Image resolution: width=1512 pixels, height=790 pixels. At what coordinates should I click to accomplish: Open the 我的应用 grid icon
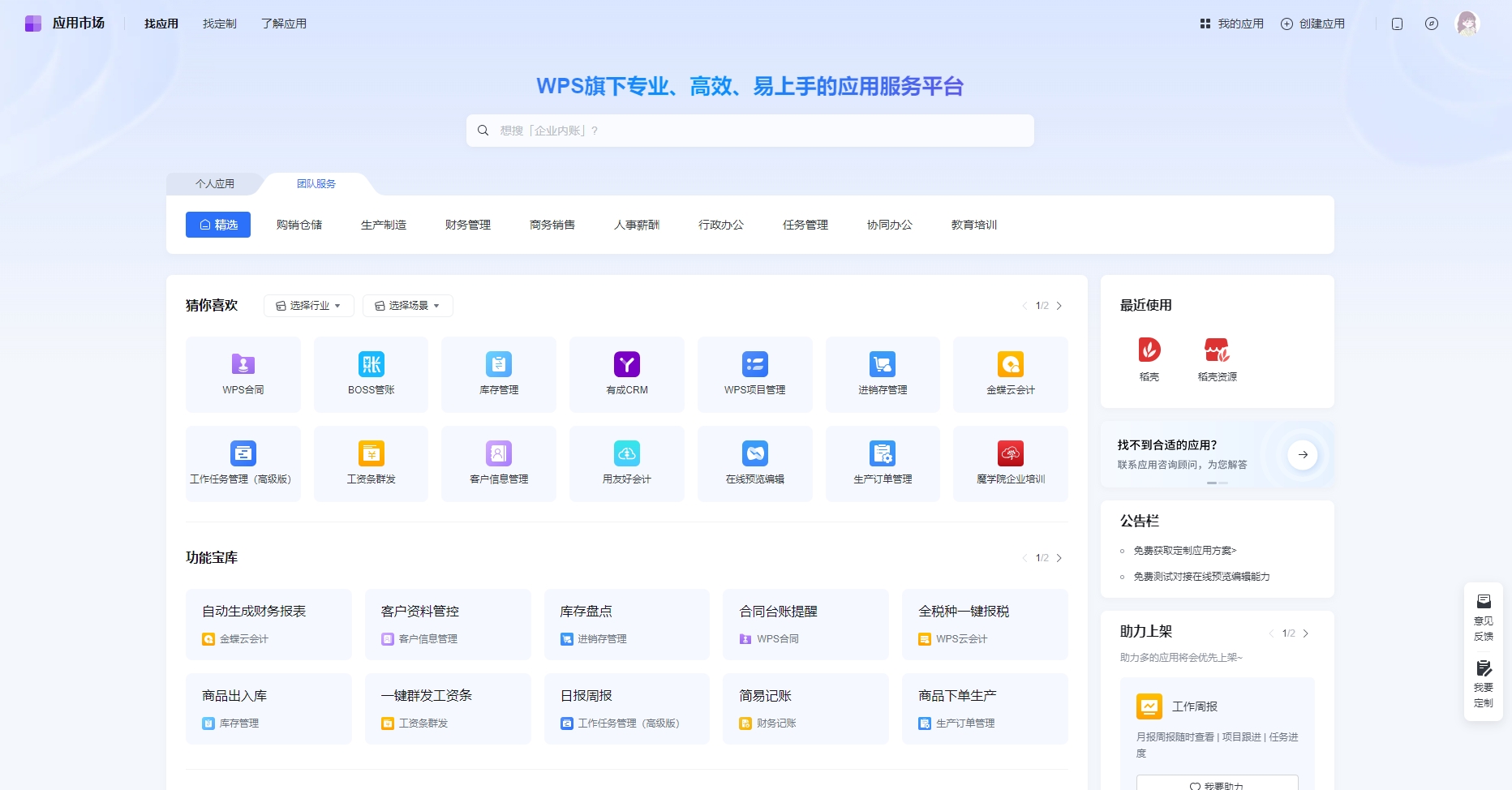click(1205, 24)
